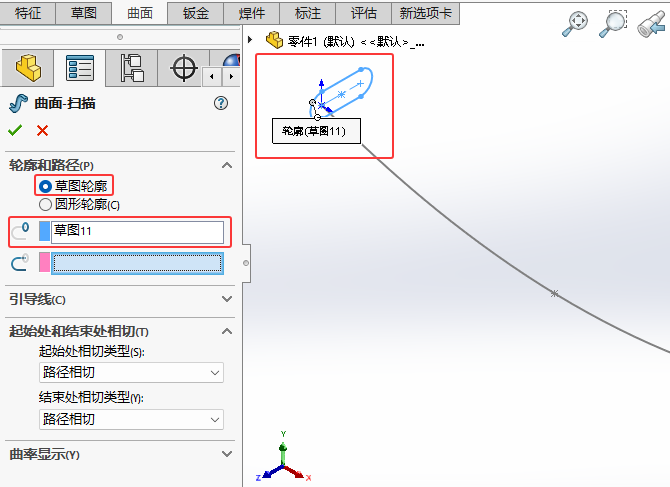Collapse the 起始处和结束处相切 section
This screenshot has width=670, height=487.
tap(227, 331)
